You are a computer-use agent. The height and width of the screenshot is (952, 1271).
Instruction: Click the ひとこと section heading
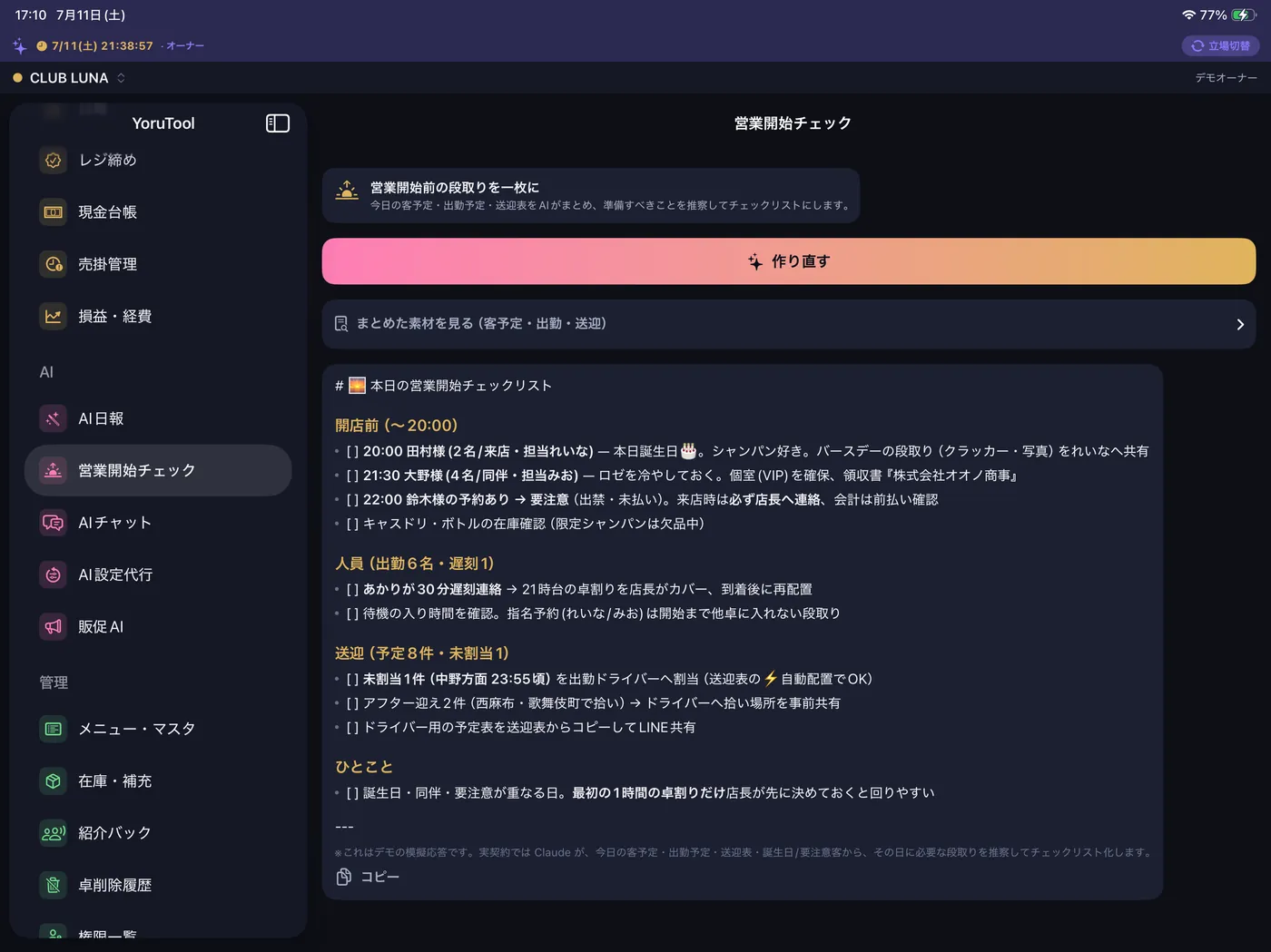364,768
